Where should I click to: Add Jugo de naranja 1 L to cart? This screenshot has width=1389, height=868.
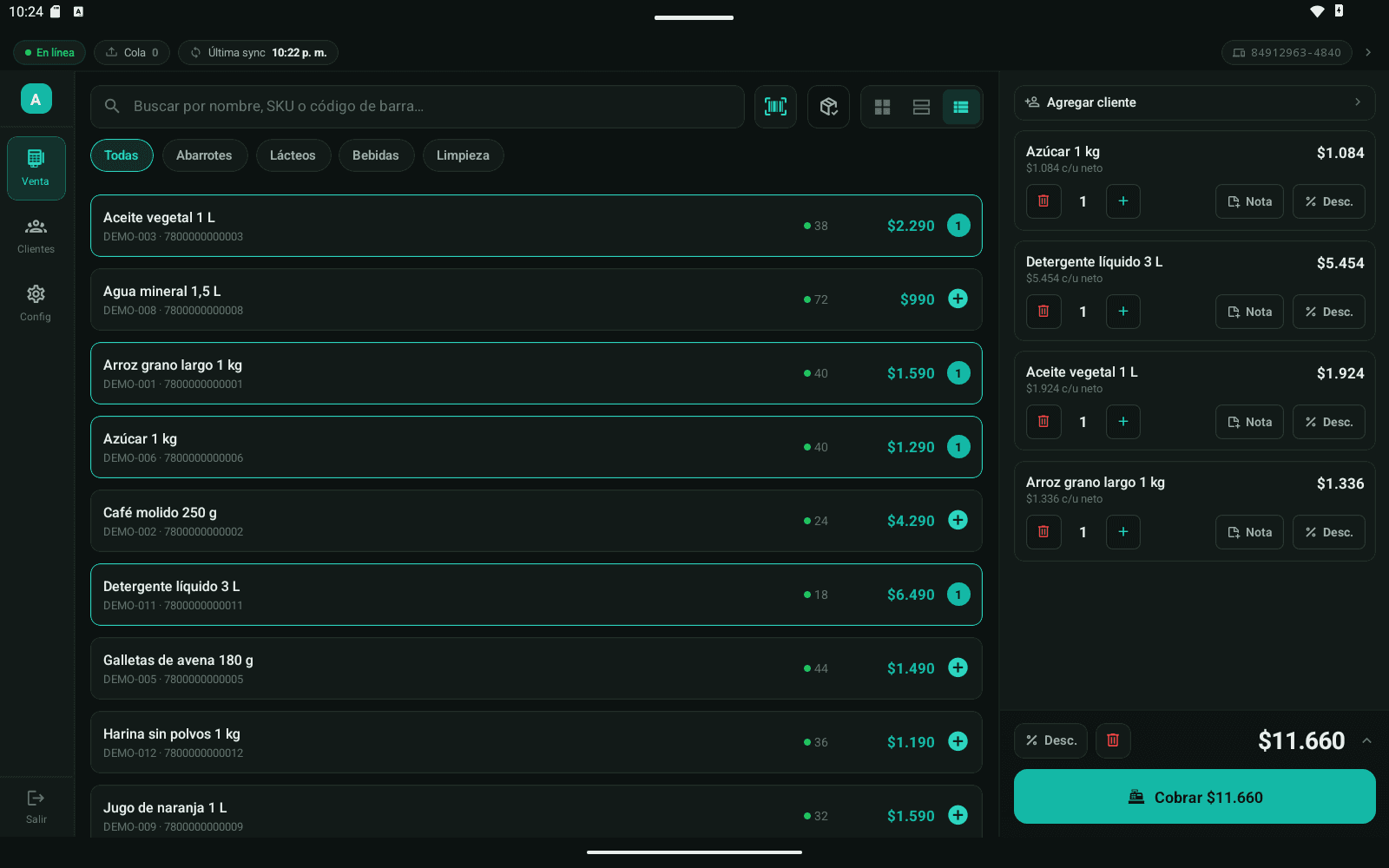click(958, 815)
